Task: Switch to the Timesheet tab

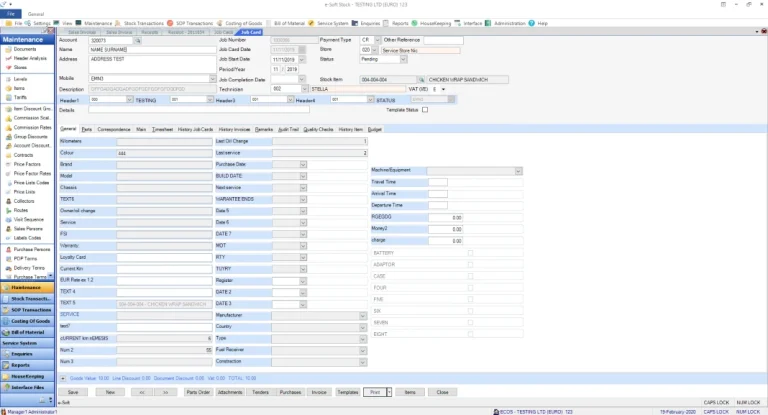Action: coord(163,129)
